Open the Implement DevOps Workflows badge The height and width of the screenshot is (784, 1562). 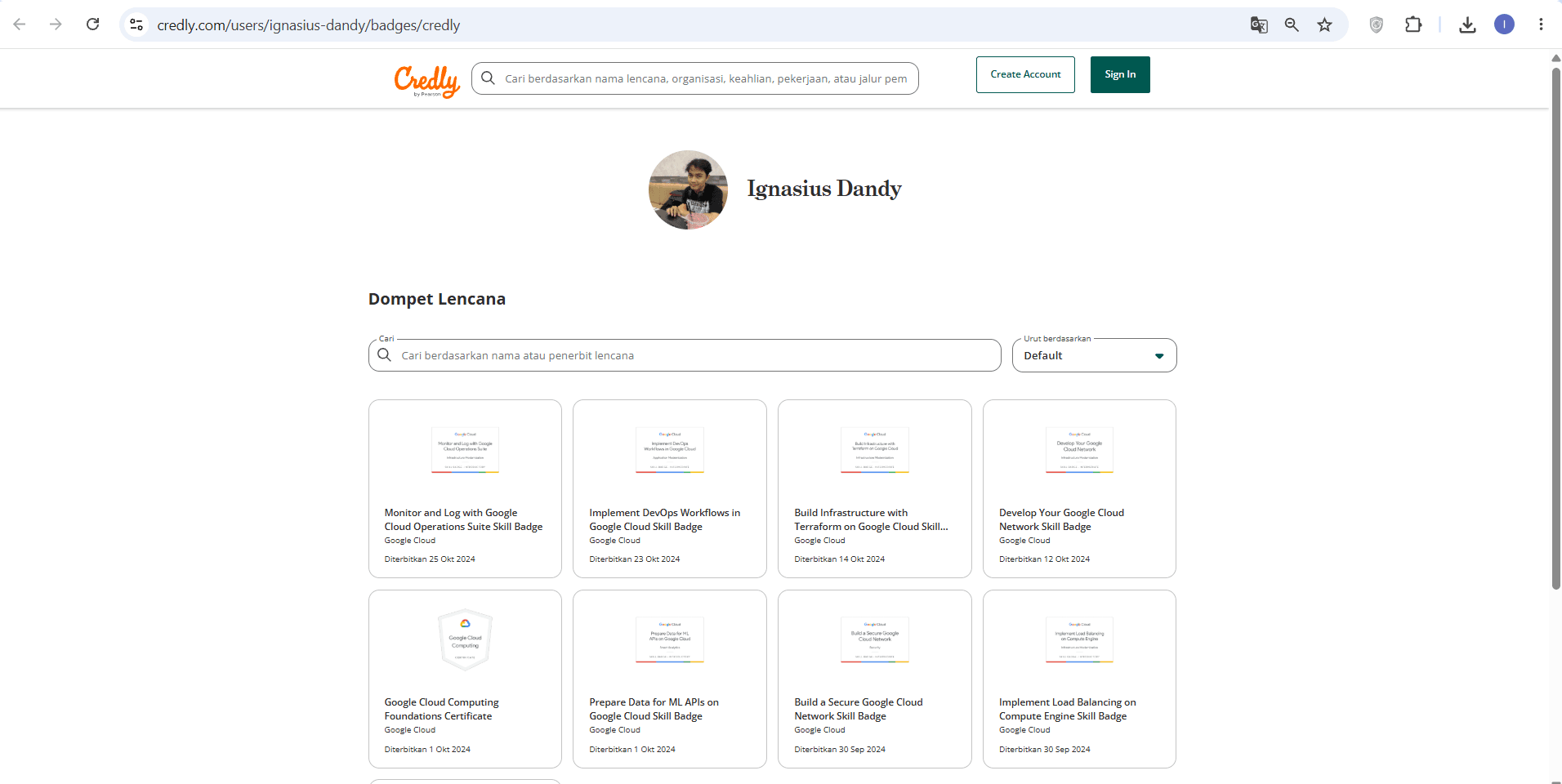click(670, 488)
